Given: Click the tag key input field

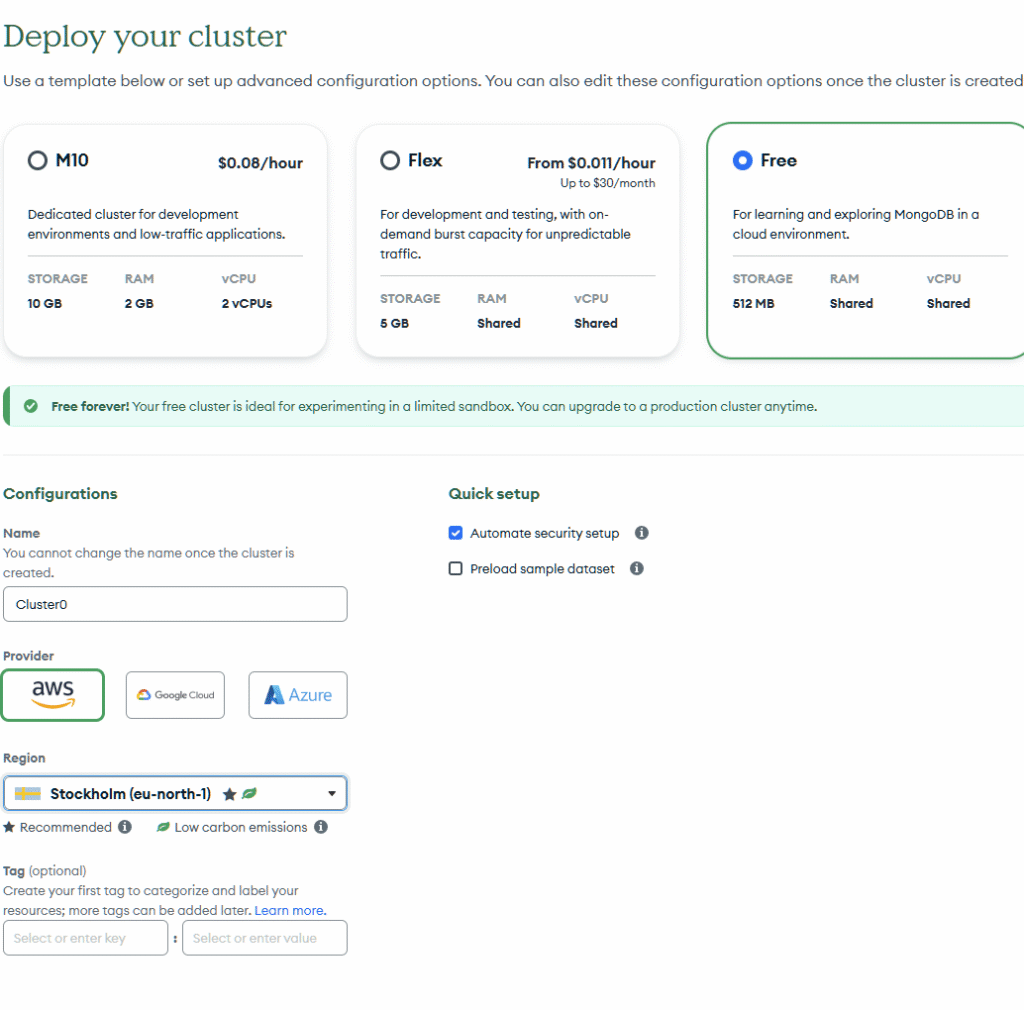Looking at the screenshot, I should 86,938.
